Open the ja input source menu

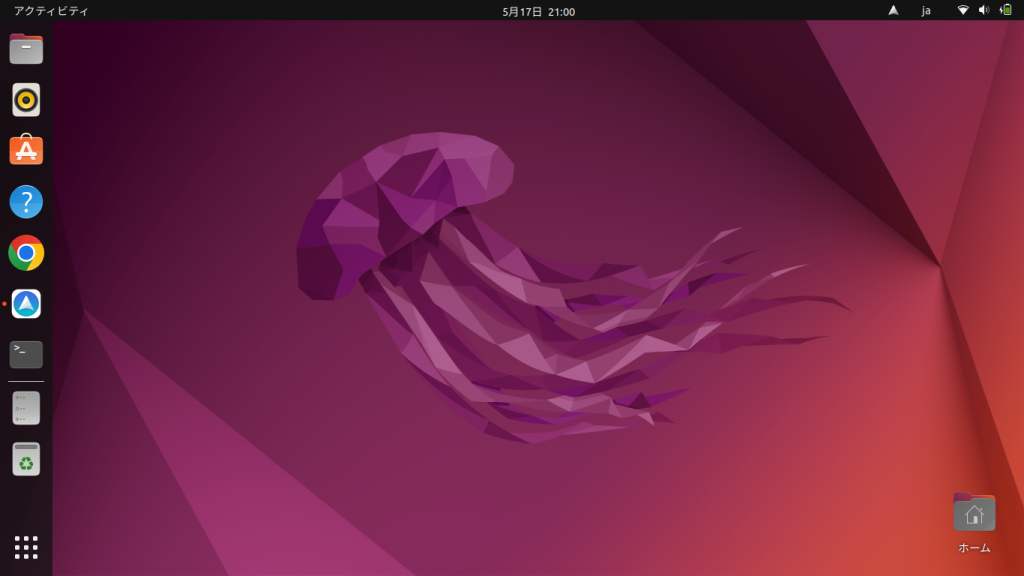[926, 11]
